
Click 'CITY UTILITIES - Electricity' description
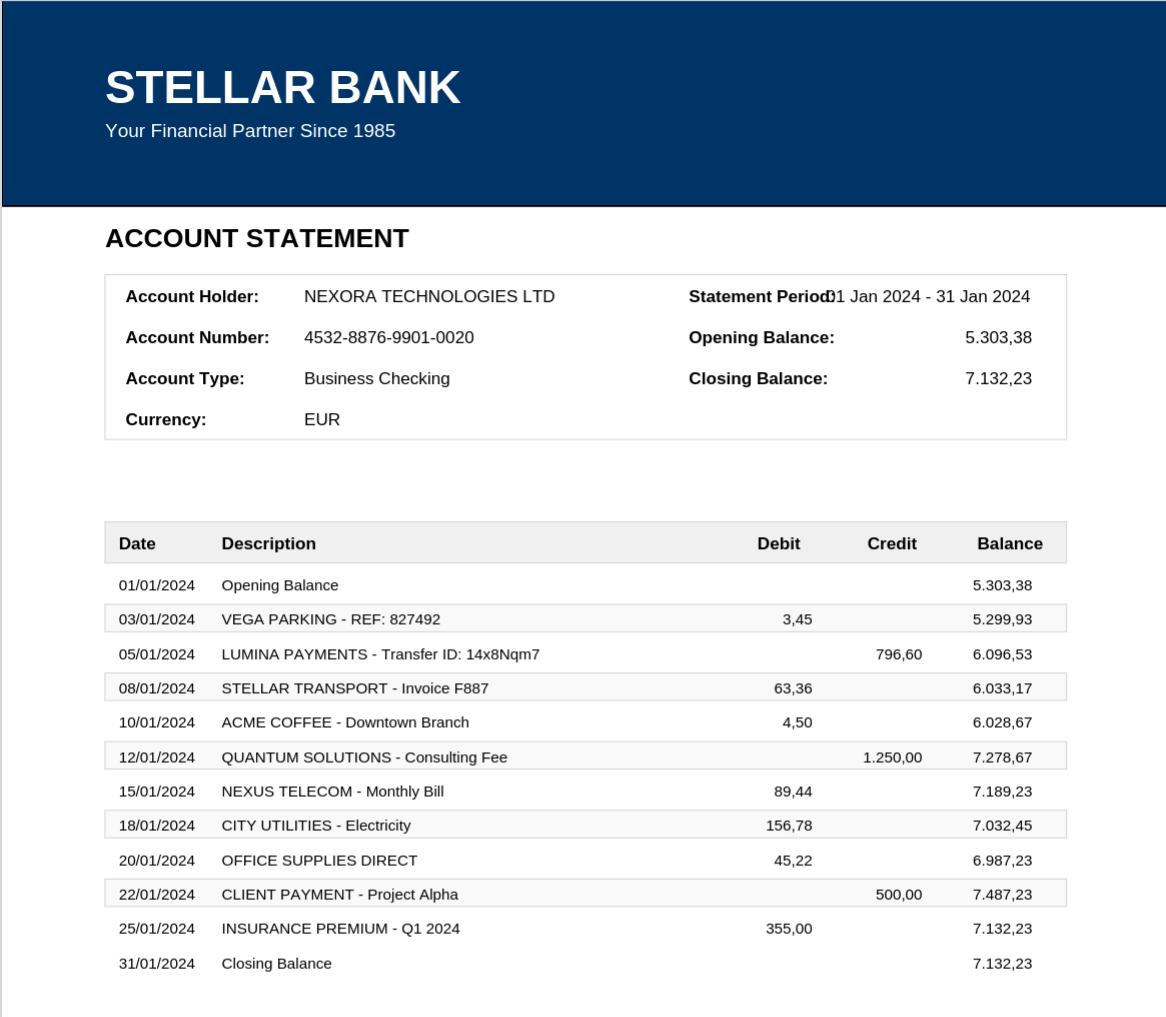tap(316, 826)
